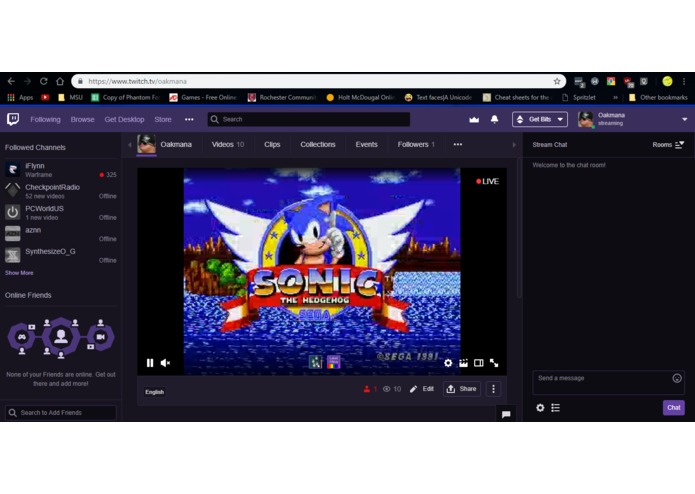Open aznn followed channel
This screenshot has width=695, height=494.
[61, 234]
